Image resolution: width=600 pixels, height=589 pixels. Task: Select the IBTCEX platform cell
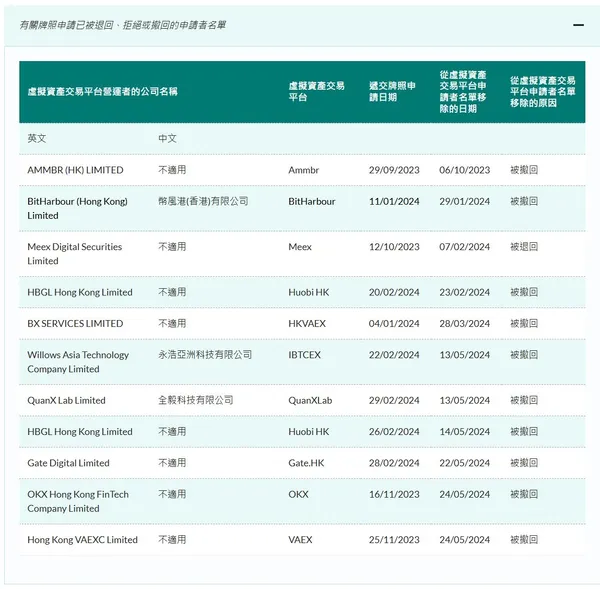[305, 355]
